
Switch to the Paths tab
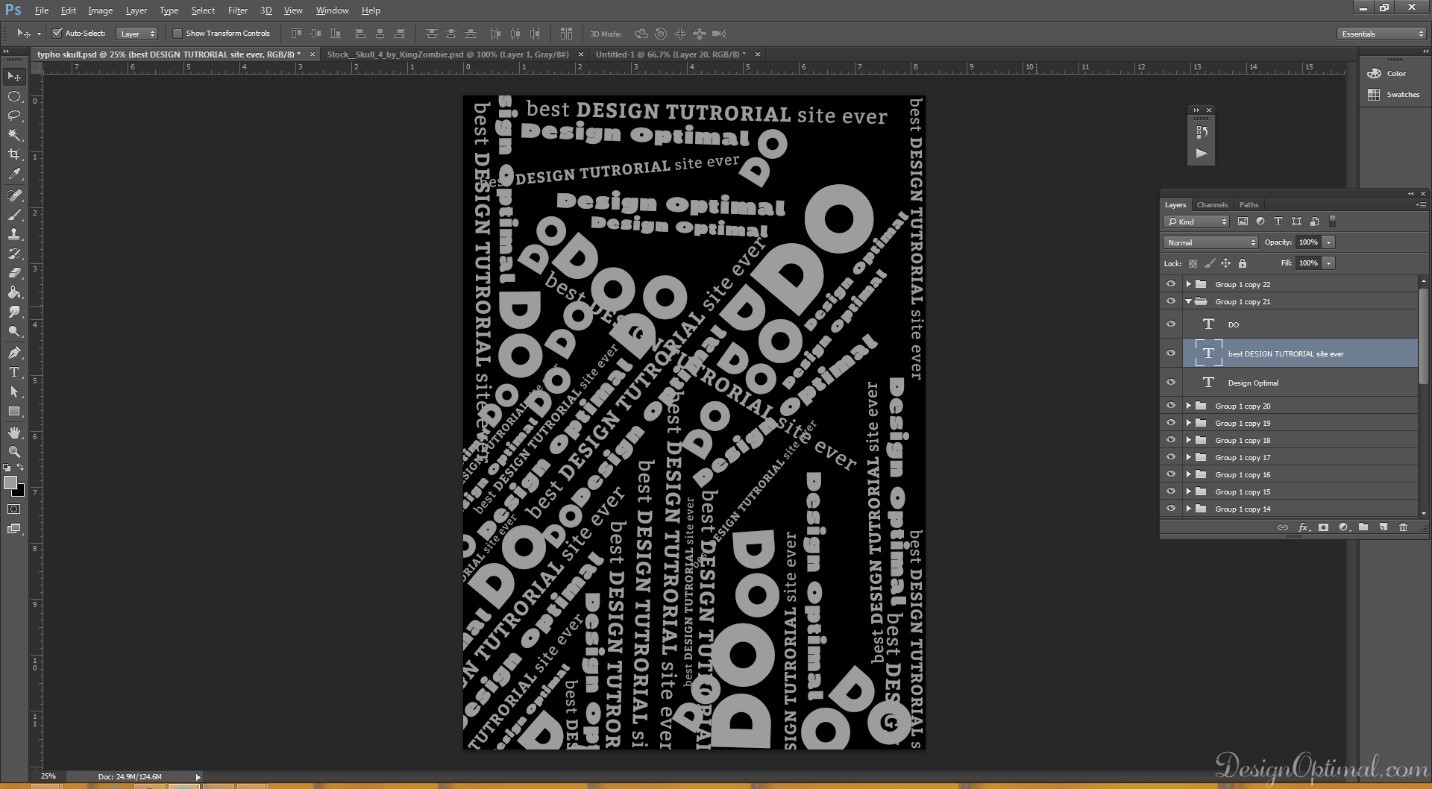click(1249, 204)
